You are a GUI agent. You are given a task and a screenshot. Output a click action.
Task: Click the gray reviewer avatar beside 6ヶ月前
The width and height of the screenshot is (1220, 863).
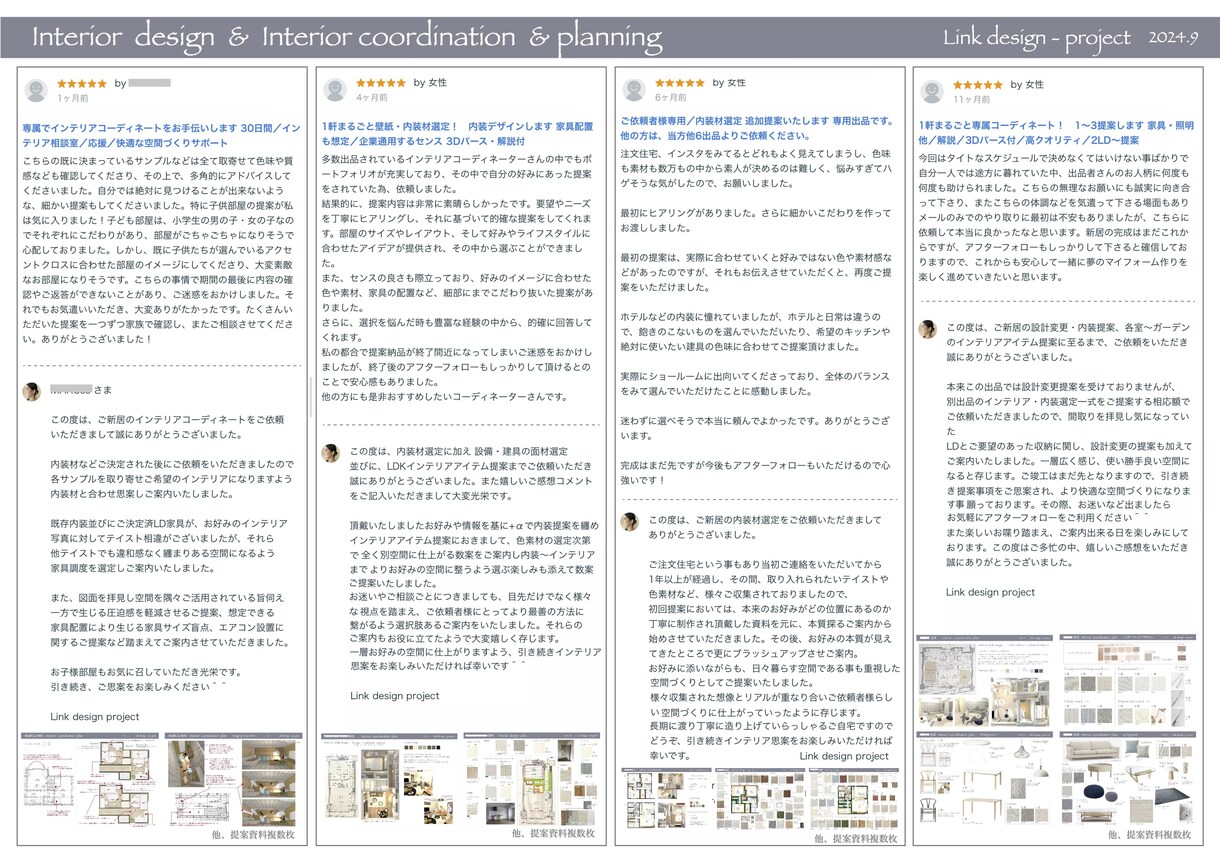pyautogui.click(x=633, y=90)
